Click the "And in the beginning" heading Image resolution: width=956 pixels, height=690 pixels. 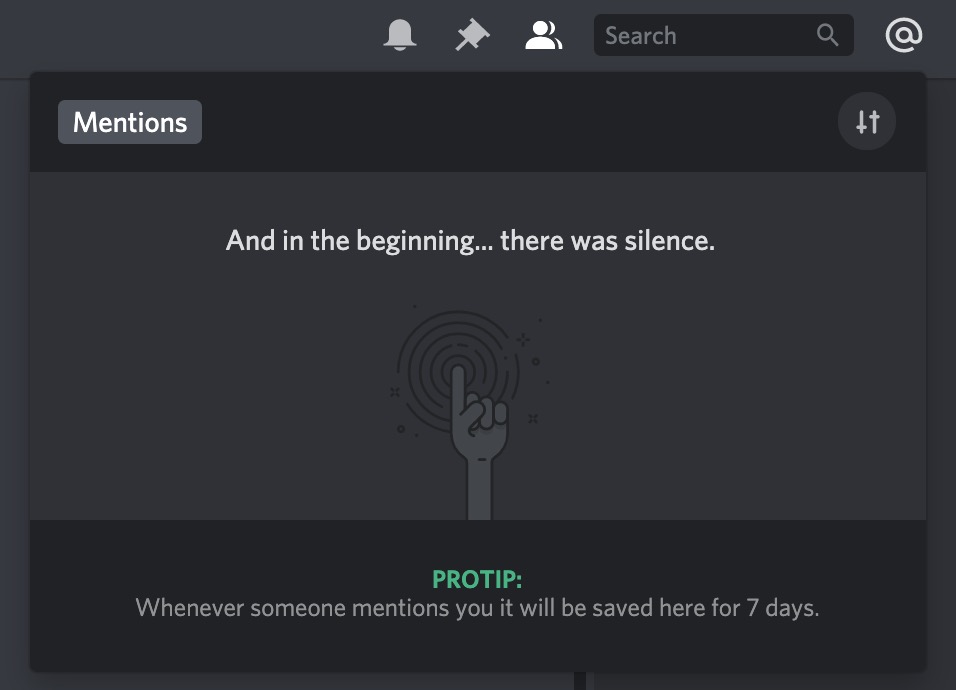point(470,241)
